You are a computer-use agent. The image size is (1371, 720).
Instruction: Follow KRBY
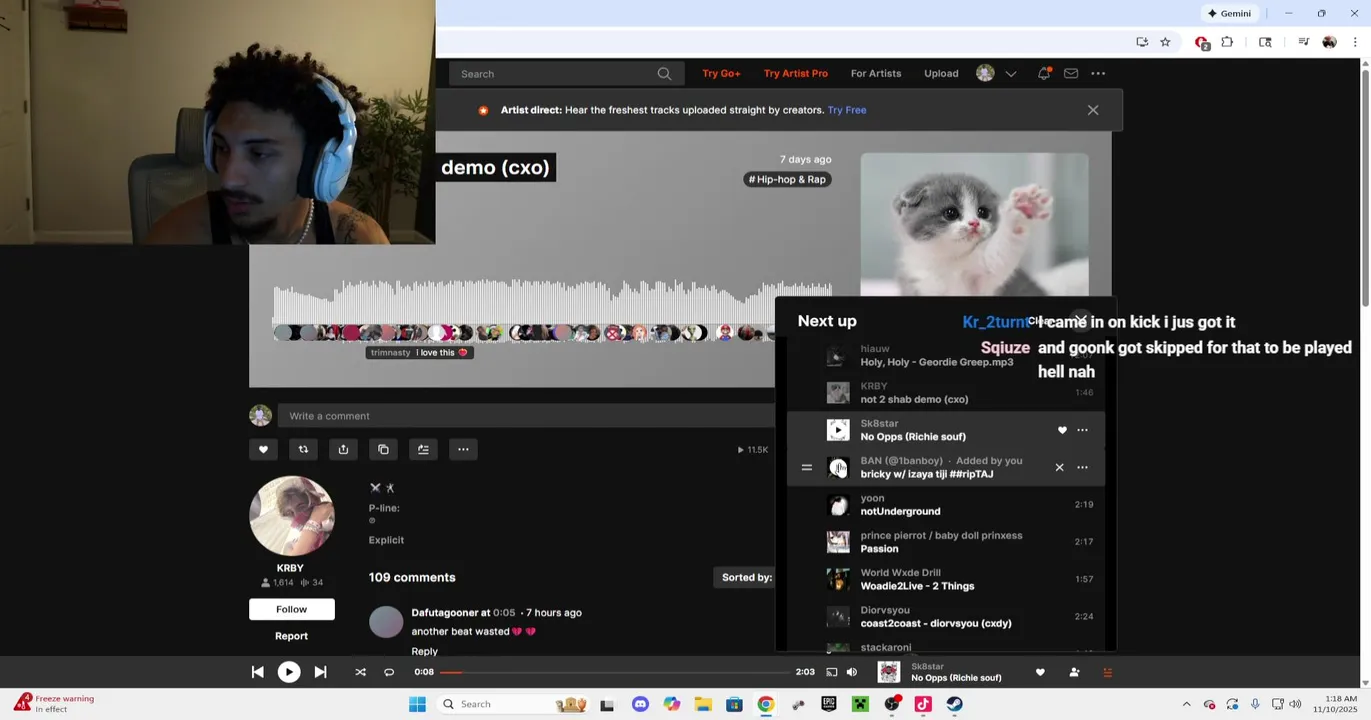(292, 609)
